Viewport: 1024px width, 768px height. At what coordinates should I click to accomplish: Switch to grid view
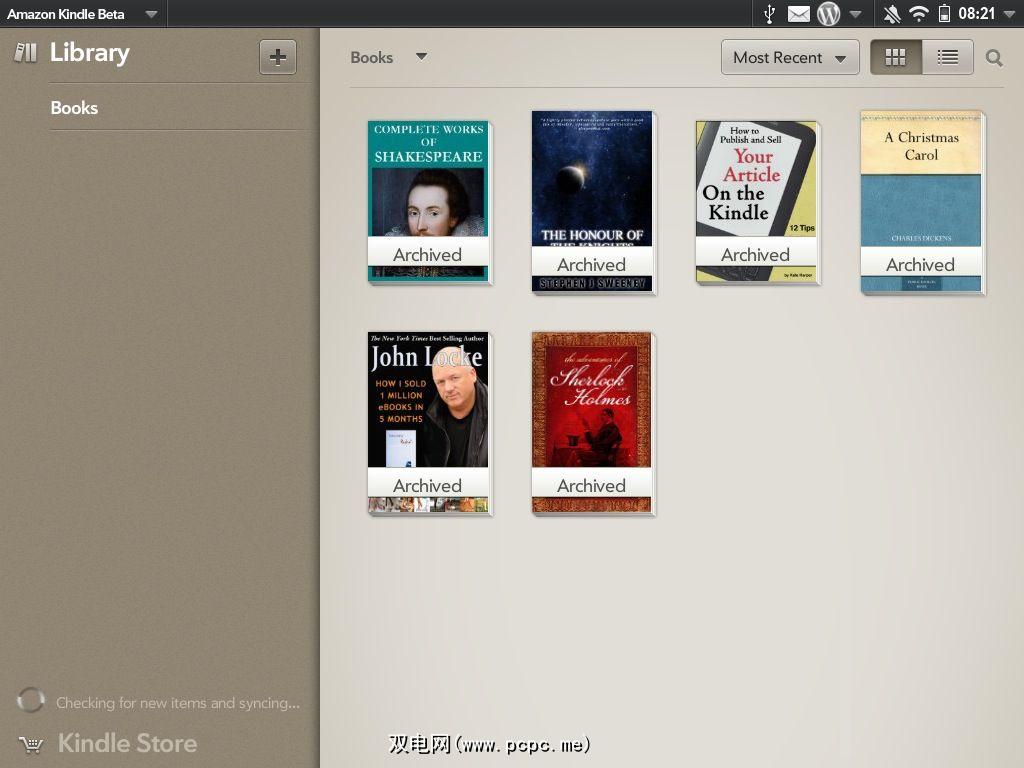pos(895,57)
